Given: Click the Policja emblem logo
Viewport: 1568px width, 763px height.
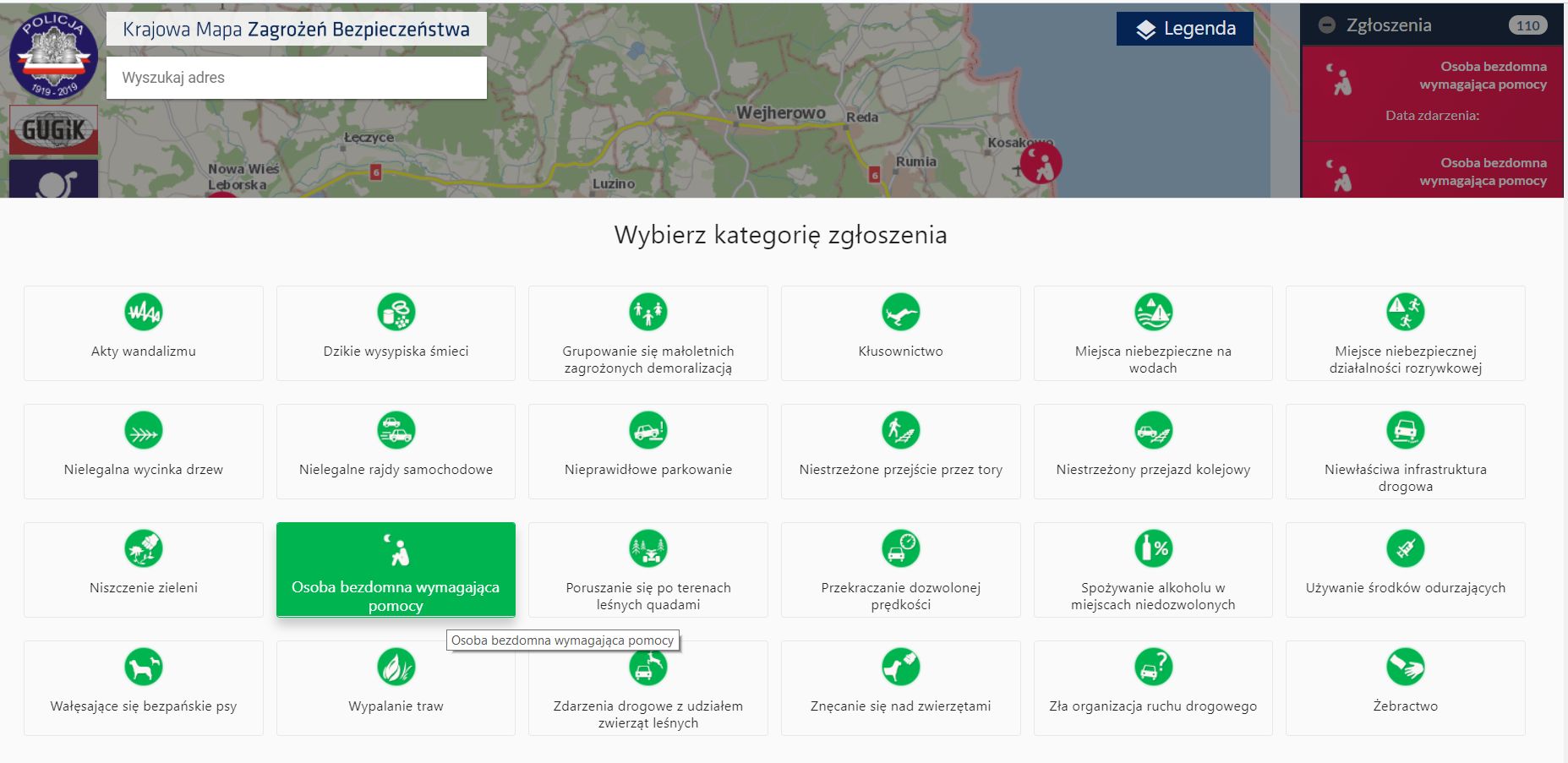Looking at the screenshot, I should (x=53, y=56).
